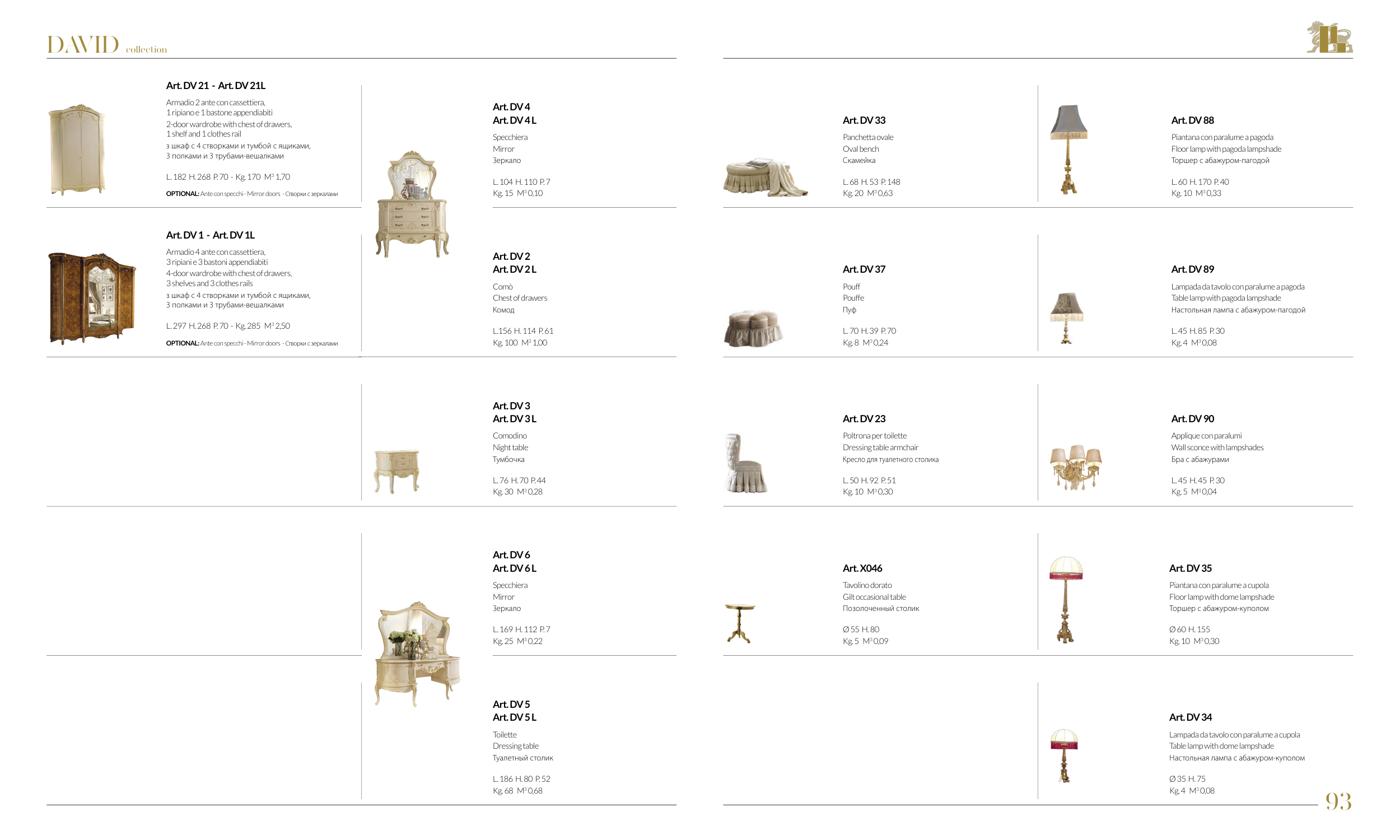This screenshot has height=840, width=1400.
Task: Click the Art. DV 5 Toilette title
Action: (511, 704)
